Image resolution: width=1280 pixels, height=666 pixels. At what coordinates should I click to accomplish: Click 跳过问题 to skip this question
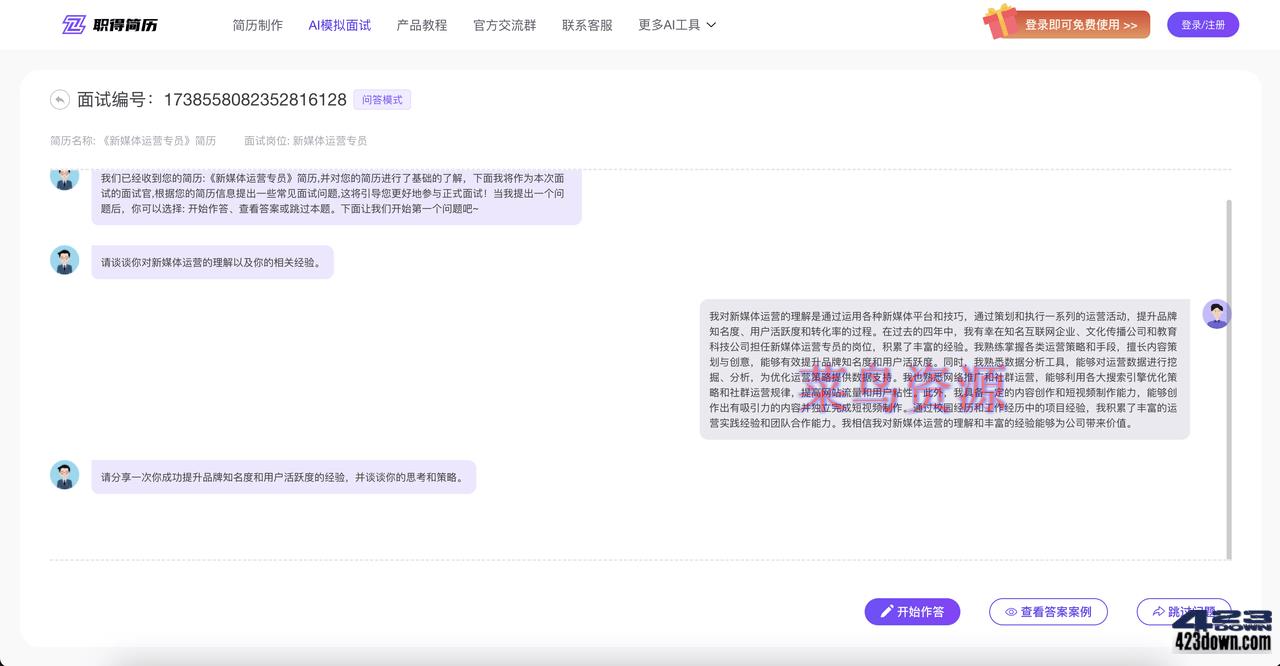(1185, 611)
